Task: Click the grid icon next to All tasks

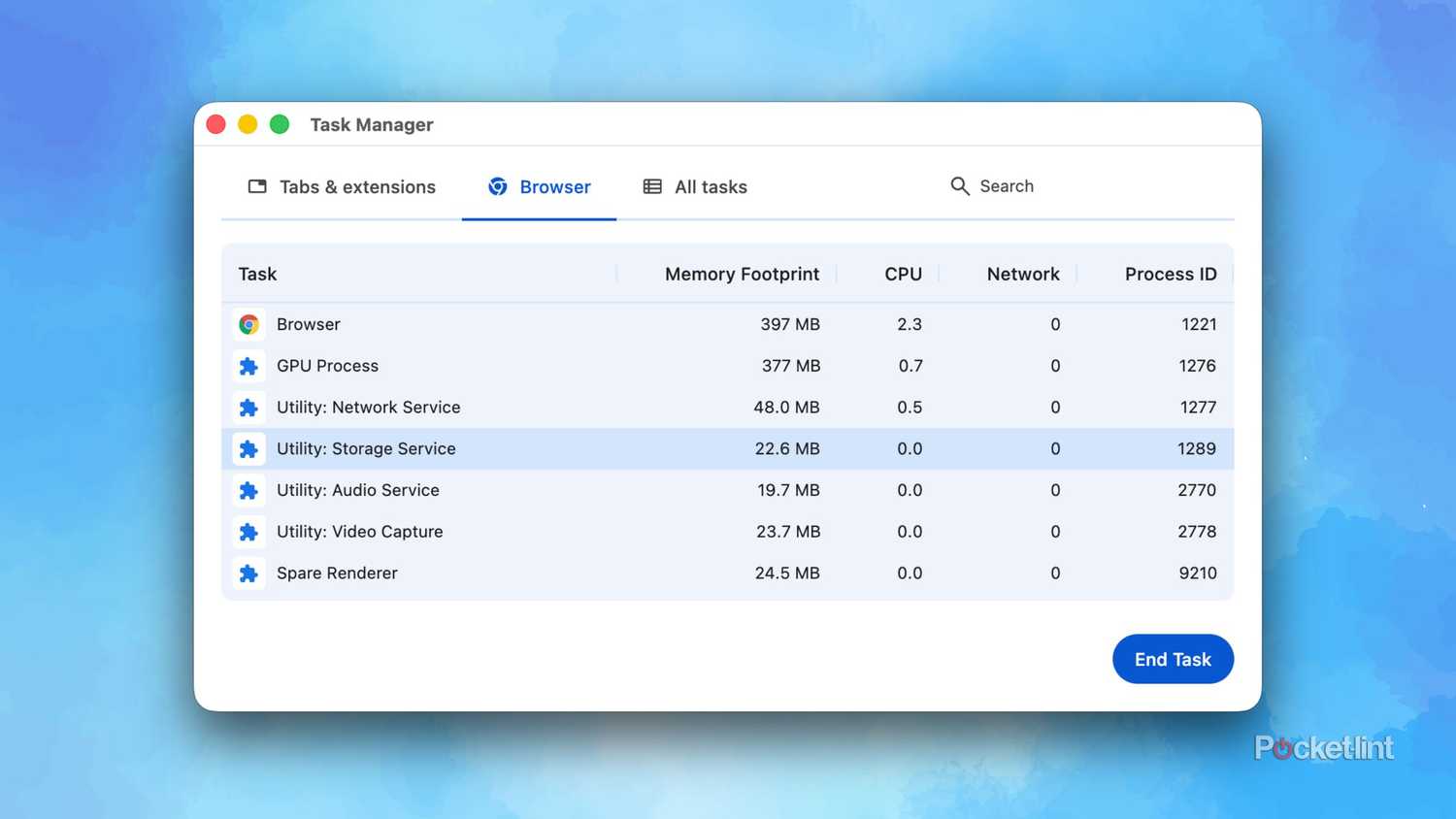Action: pos(651,186)
